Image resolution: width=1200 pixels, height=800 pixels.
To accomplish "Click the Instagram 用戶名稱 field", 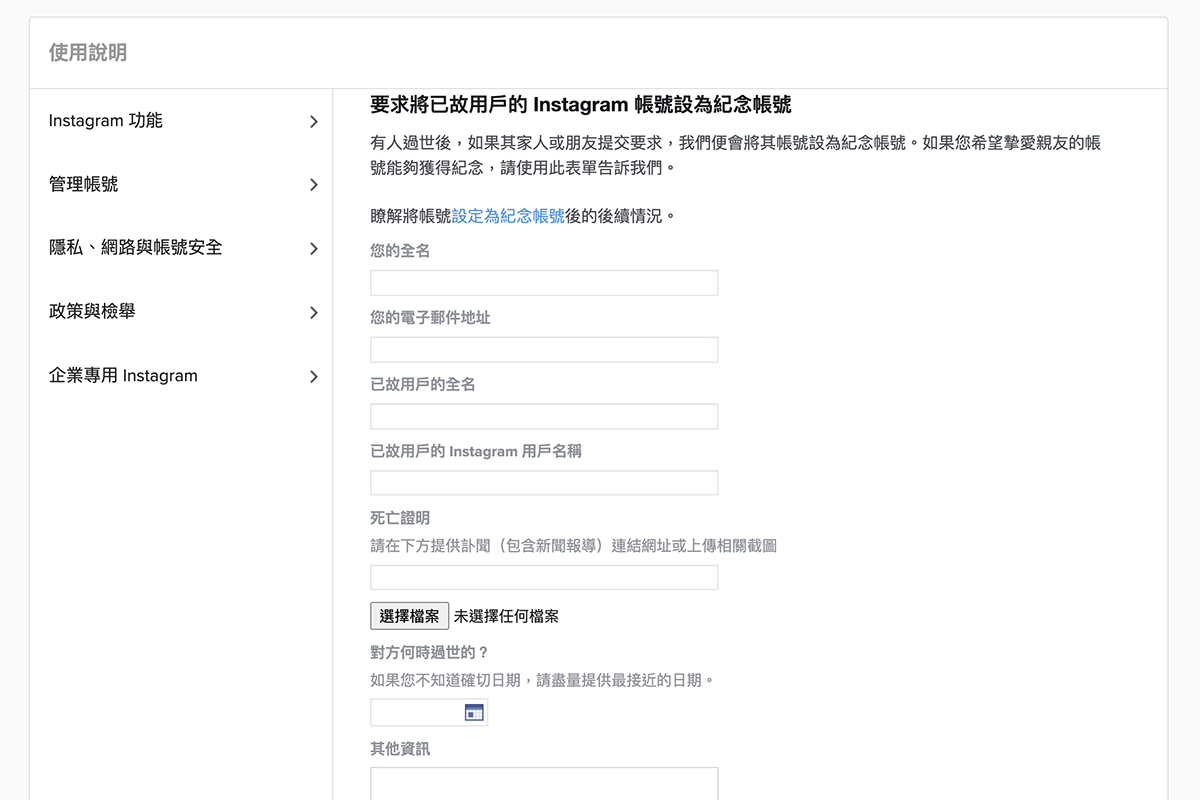I will click(543, 482).
